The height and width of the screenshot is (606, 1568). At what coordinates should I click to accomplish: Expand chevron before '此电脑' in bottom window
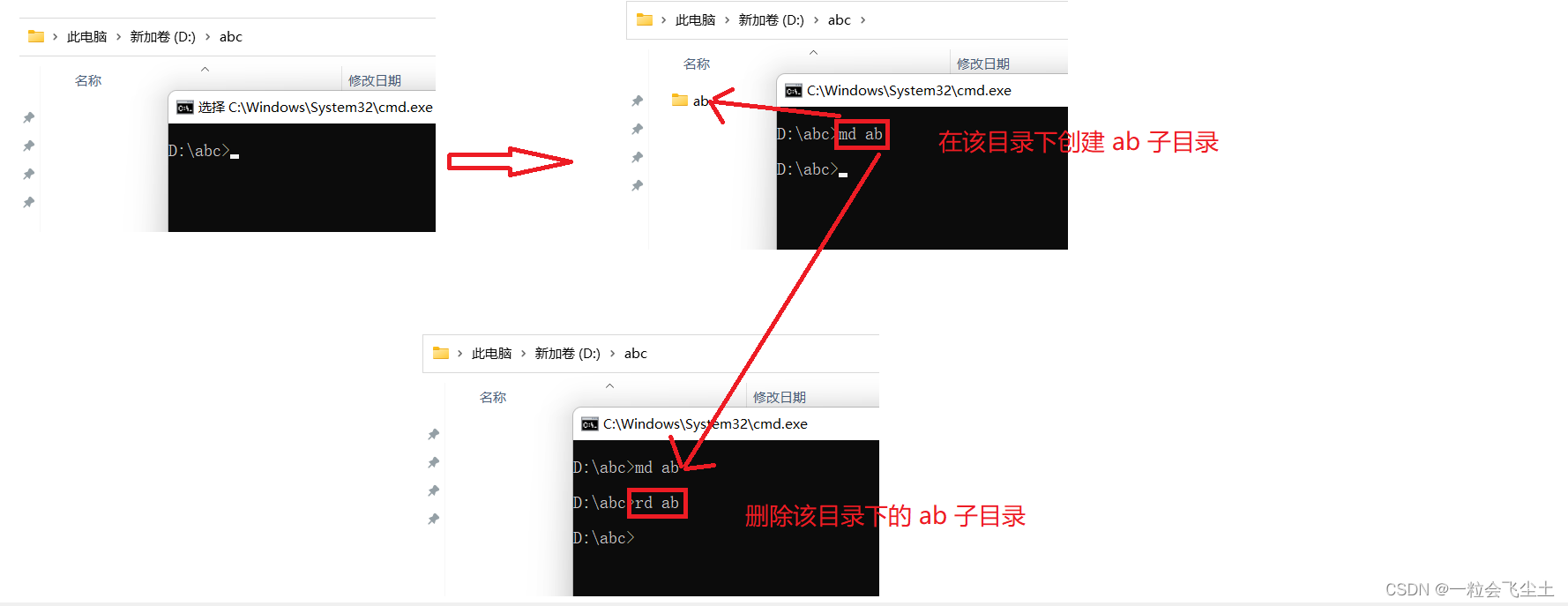(x=459, y=354)
